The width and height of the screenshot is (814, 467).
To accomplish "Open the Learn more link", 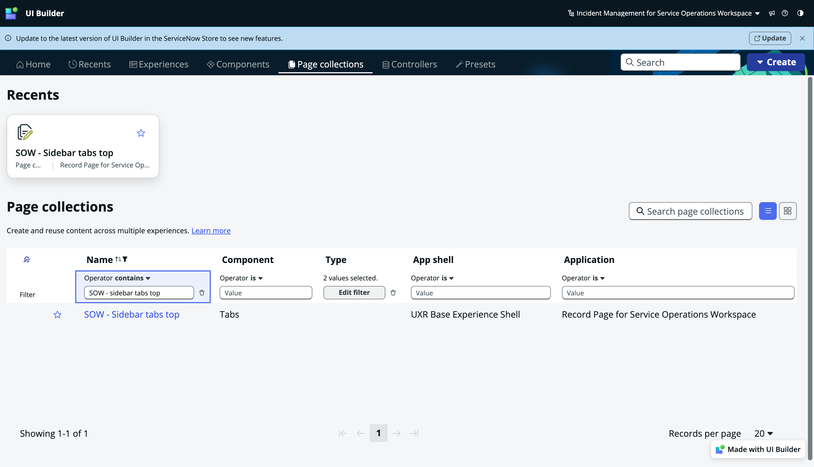I will (x=211, y=230).
